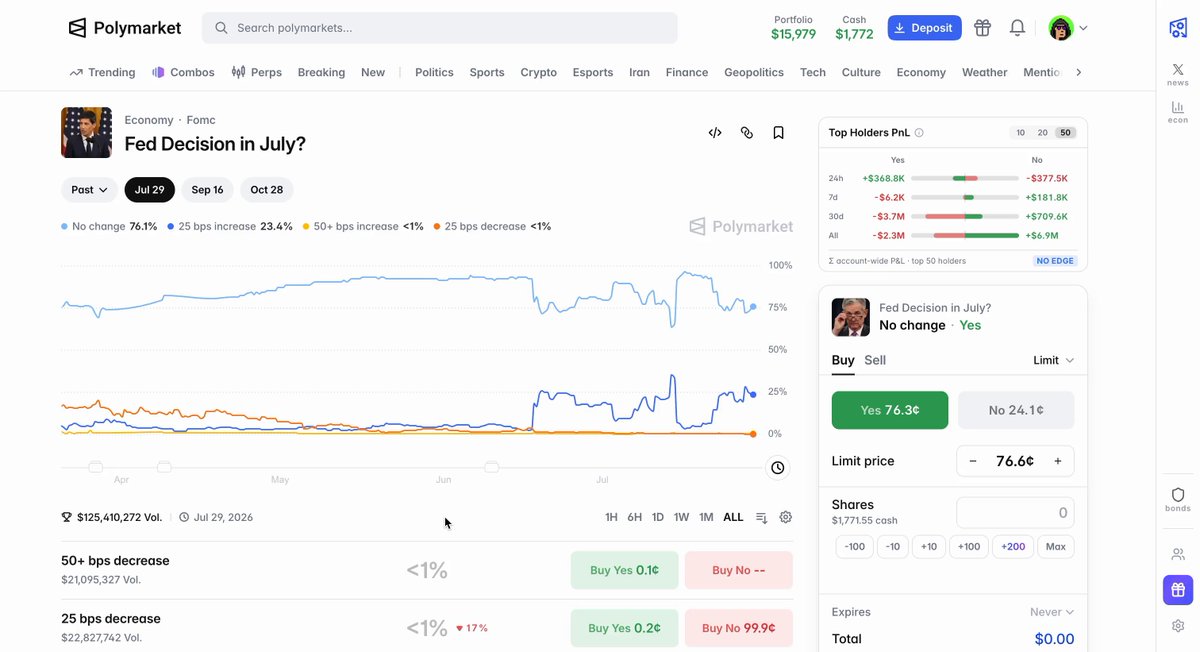Add shares using the +200 button
The width and height of the screenshot is (1200, 652).
(x=1013, y=547)
